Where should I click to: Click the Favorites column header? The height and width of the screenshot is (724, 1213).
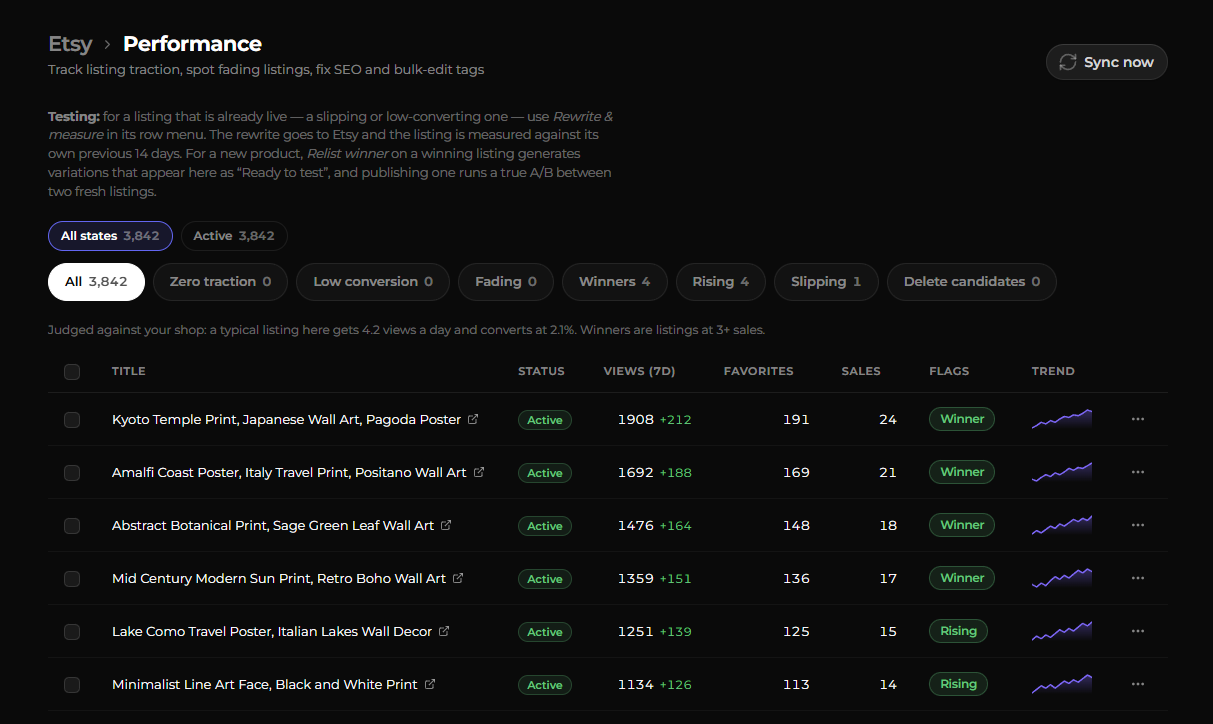coord(758,371)
